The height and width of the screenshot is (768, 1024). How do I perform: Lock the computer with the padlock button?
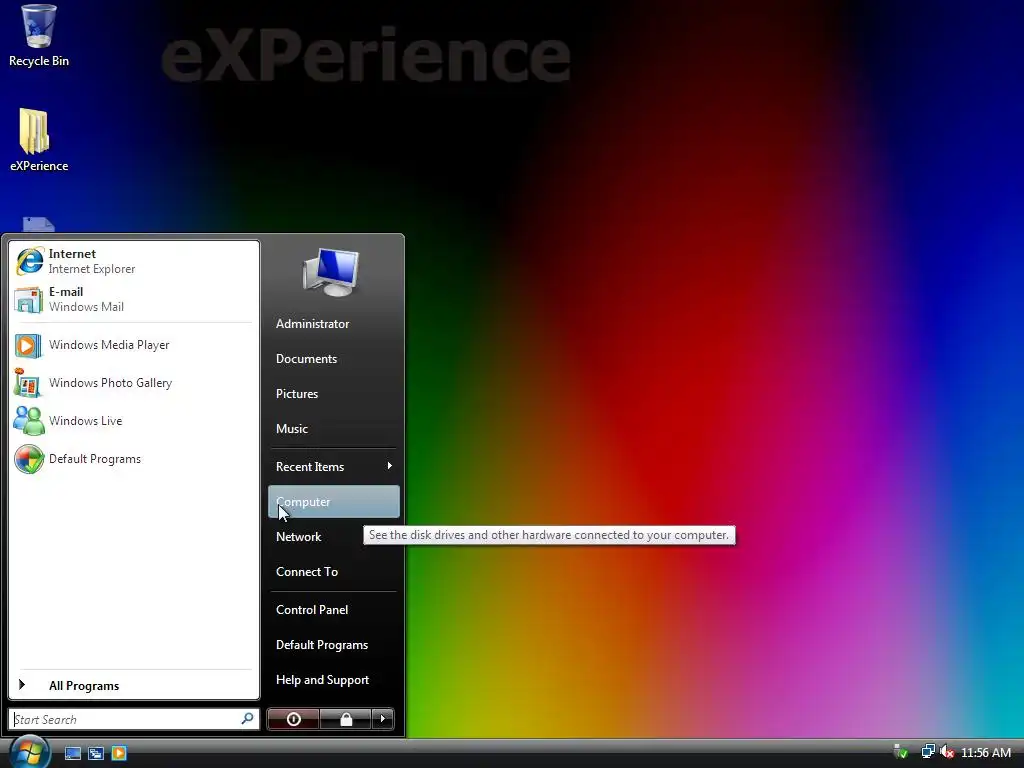[x=345, y=719]
